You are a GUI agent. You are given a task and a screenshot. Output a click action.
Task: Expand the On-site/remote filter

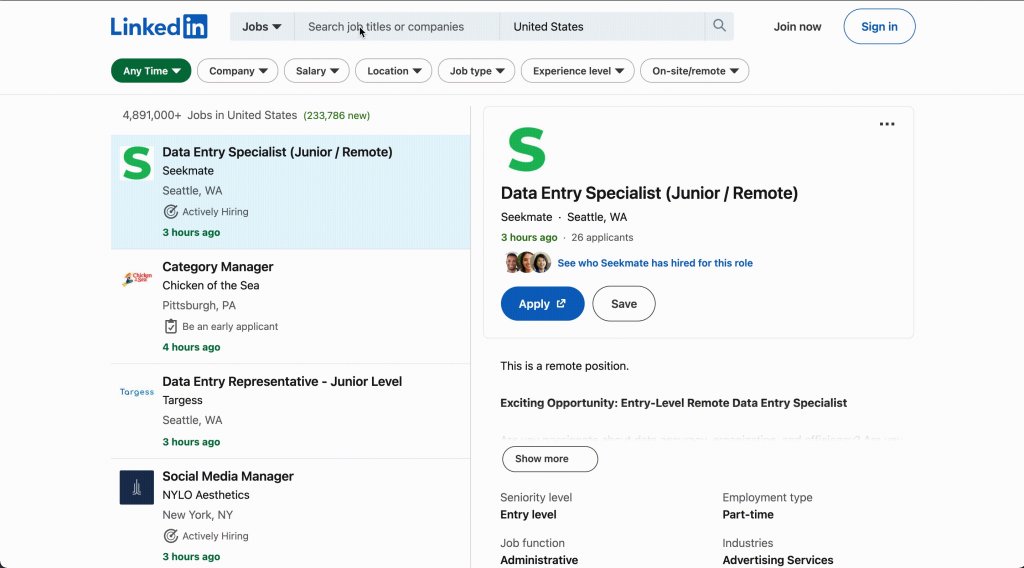pos(695,71)
